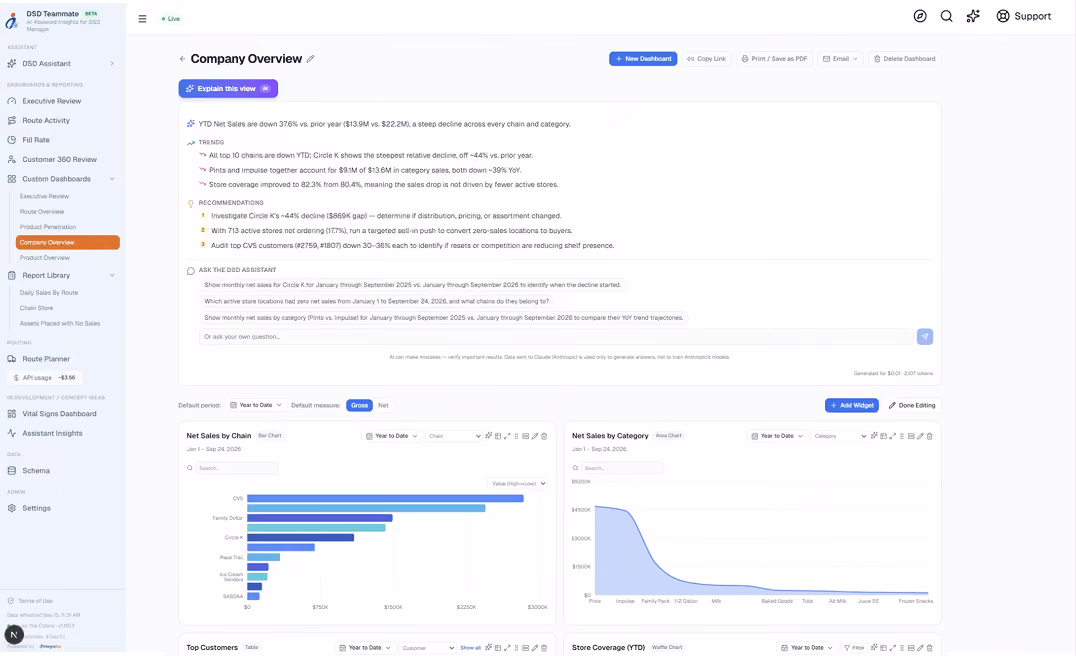Image resolution: width=1076 pixels, height=656 pixels.
Task: Delete Store Coverage widget trash icon
Action: (930, 648)
